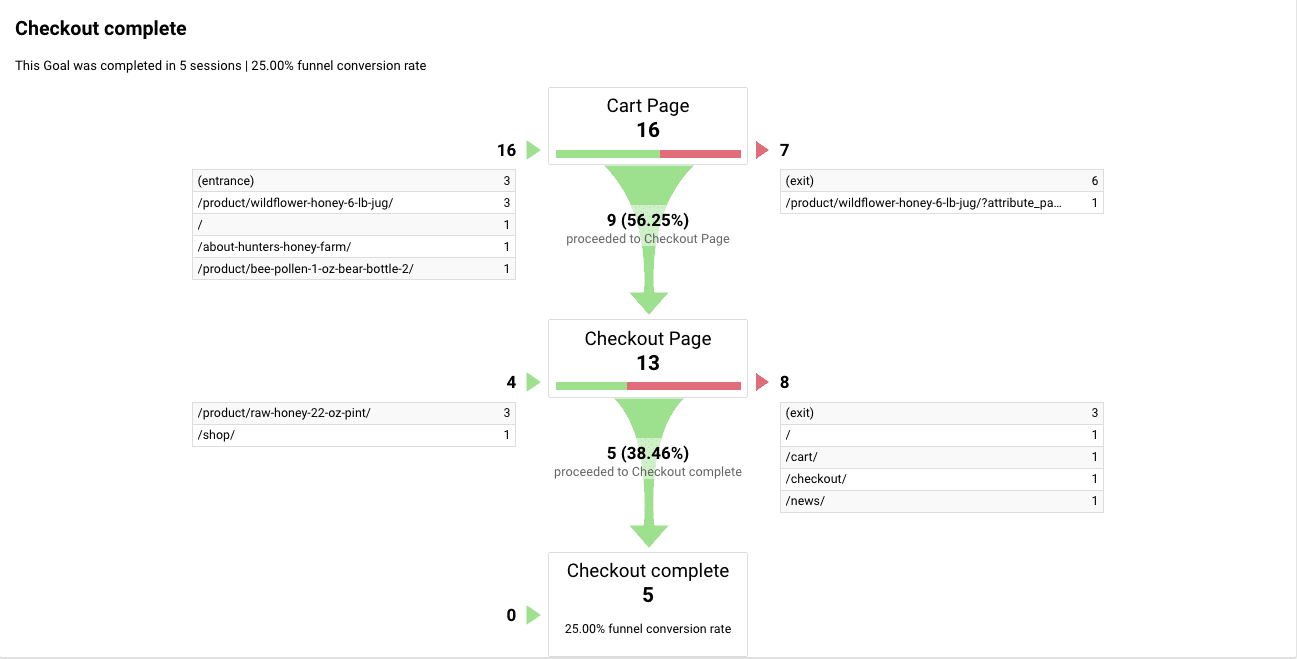Image resolution: width=1297 pixels, height=659 pixels.
Task: Click the red exit arrow beside Checkout Page
Action: tap(762, 382)
